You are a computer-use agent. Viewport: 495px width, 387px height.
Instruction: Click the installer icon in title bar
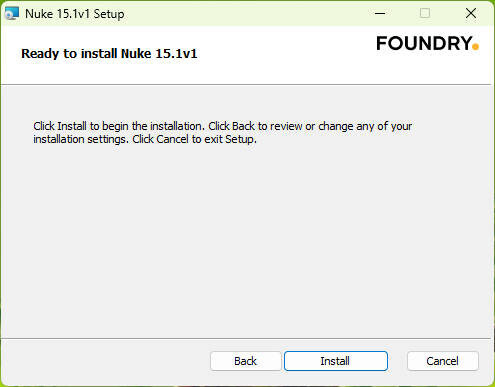tap(12, 14)
